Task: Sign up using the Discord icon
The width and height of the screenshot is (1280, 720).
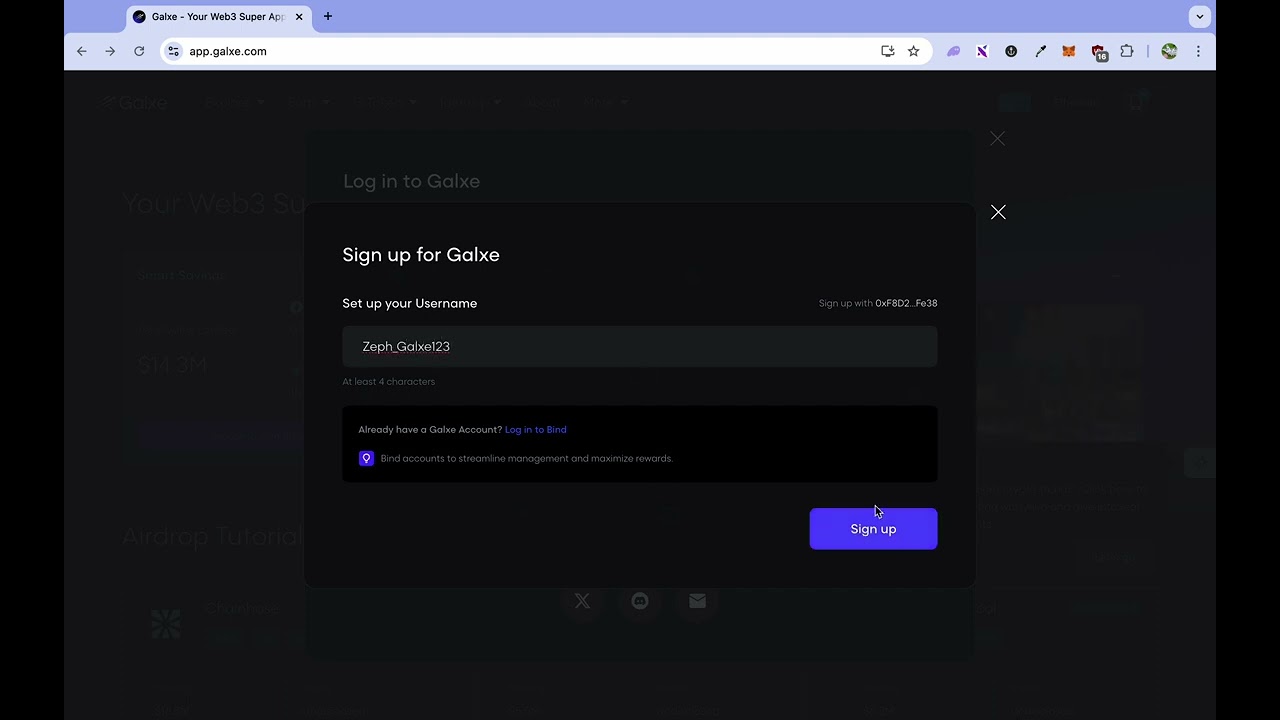Action: click(x=639, y=601)
